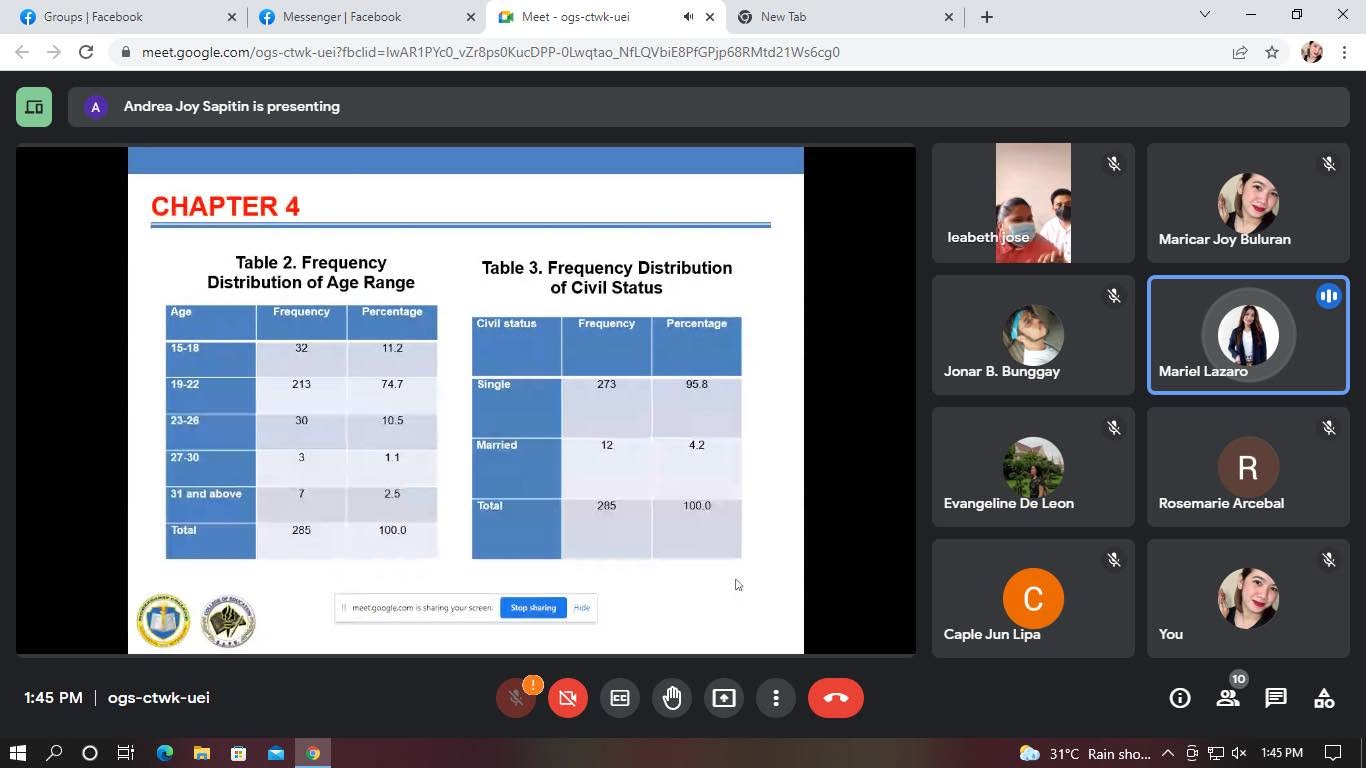Viewport: 1366px width, 768px height.
Task: Click the CHAPTER 4 slide heading
Action: 226,207
